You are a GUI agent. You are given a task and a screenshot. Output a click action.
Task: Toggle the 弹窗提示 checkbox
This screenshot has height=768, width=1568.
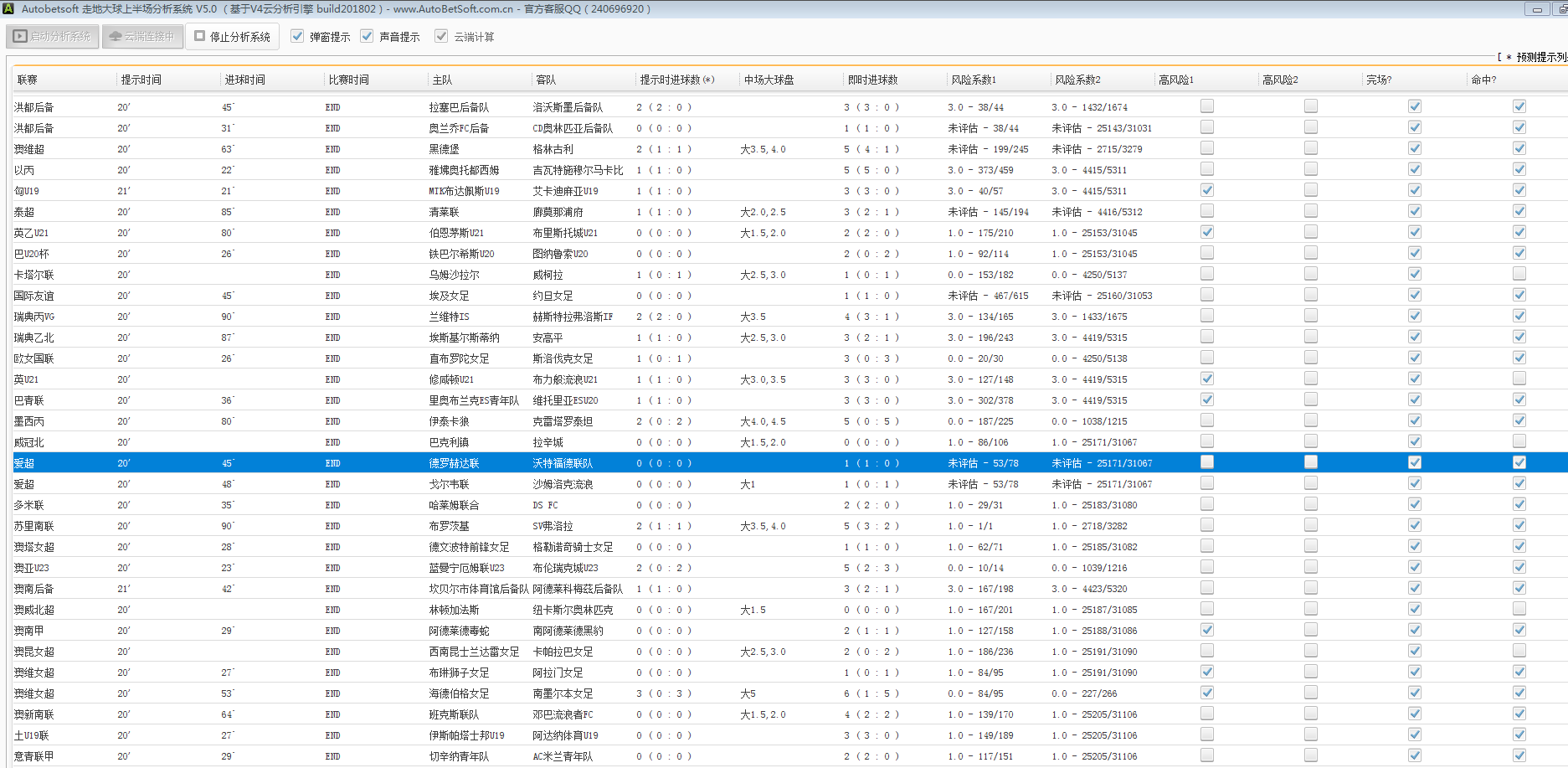coord(297,36)
